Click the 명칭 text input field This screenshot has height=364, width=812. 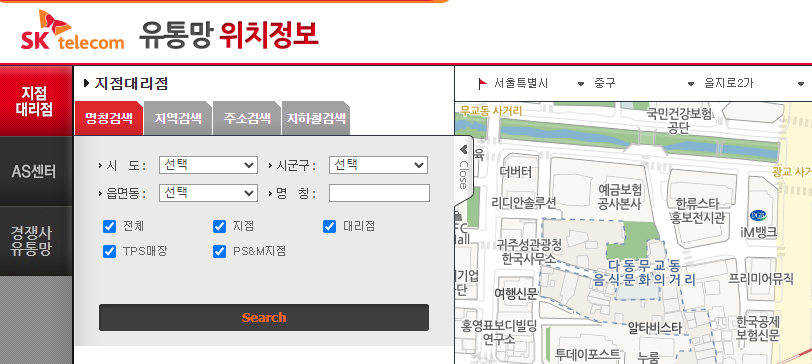pos(379,193)
